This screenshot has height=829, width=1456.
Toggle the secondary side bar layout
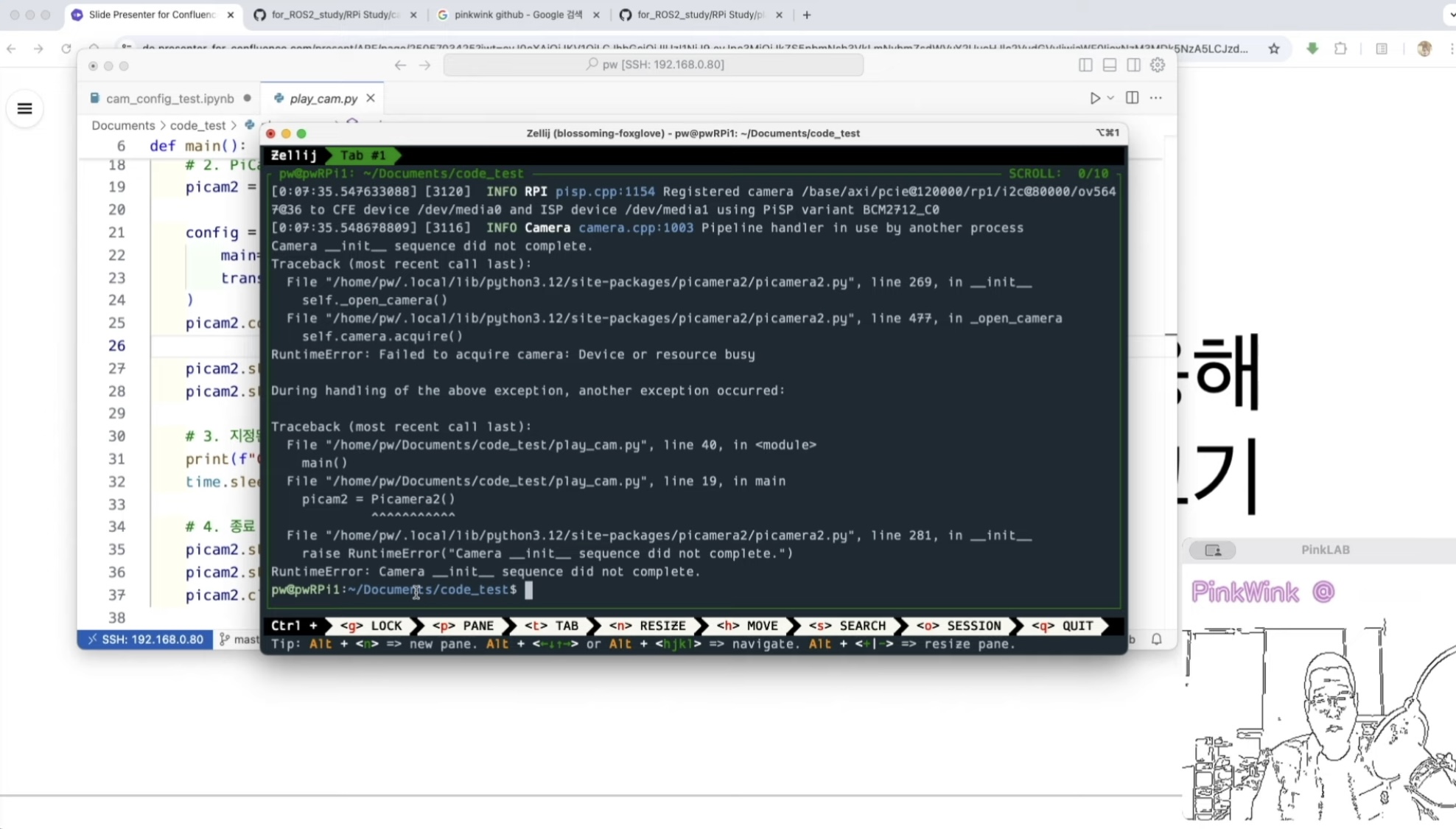(1133, 65)
